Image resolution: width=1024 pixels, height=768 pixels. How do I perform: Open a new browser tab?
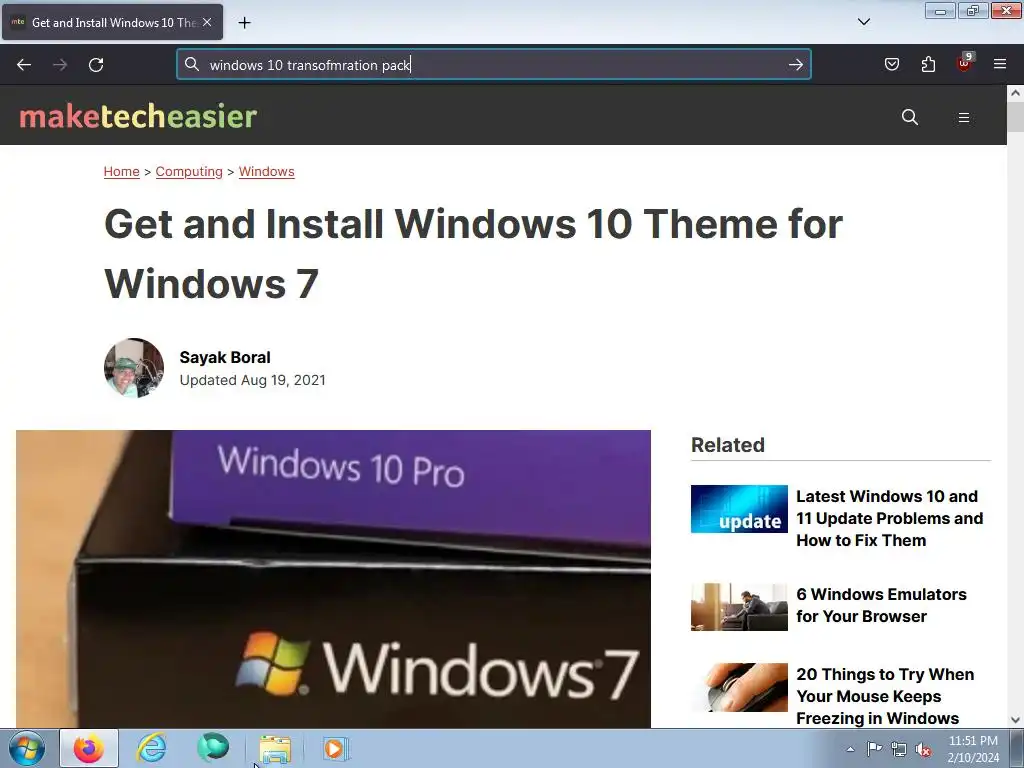(x=244, y=23)
